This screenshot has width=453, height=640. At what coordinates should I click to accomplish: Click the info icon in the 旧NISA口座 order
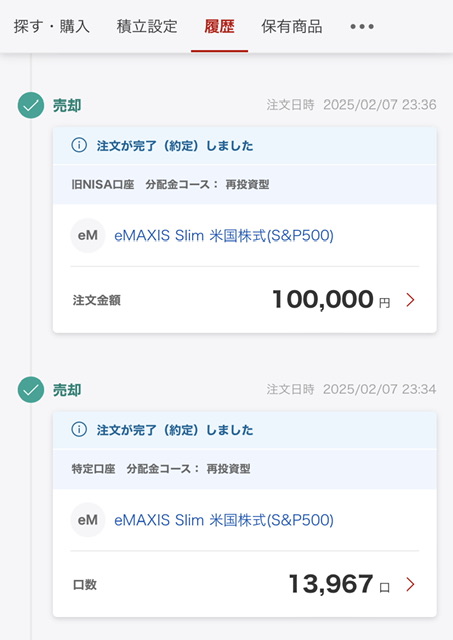[x=79, y=145]
